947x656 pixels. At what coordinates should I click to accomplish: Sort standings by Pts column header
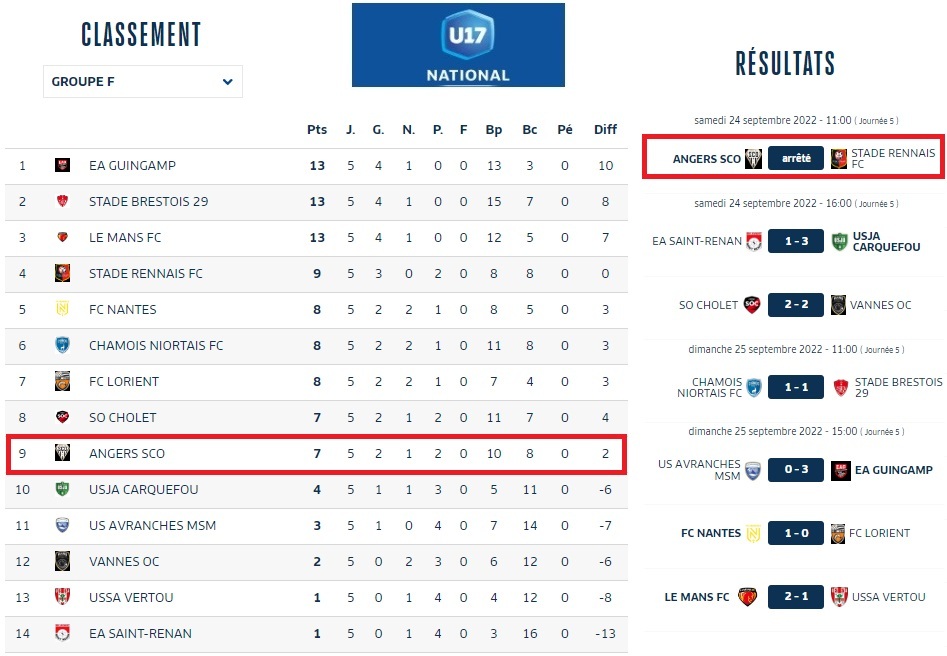[x=317, y=130]
